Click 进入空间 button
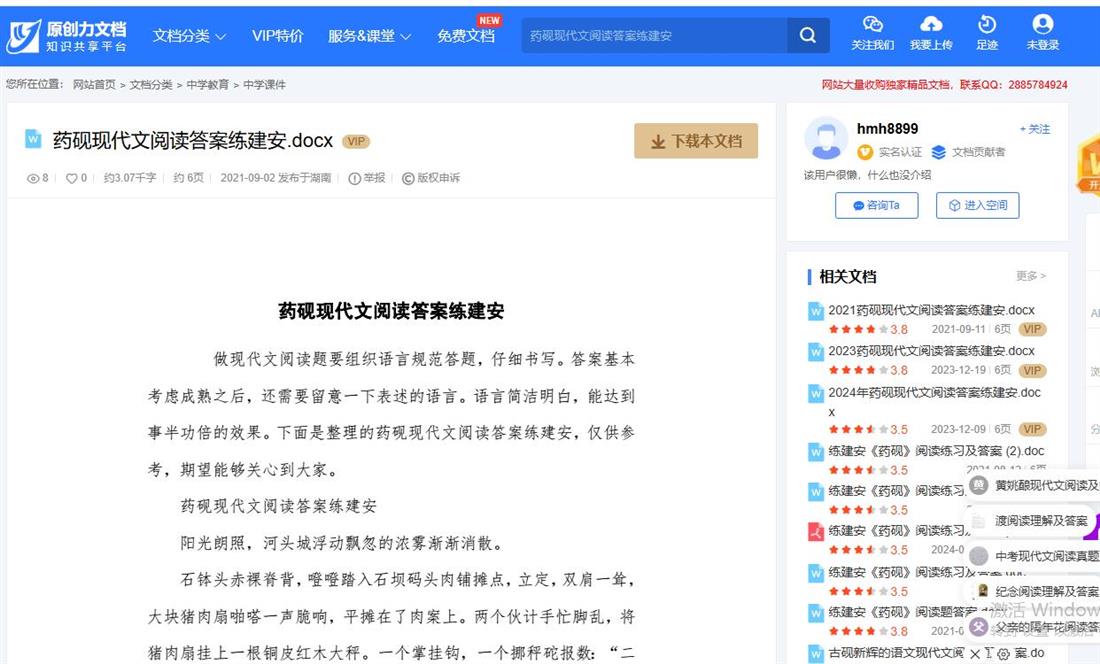The width and height of the screenshot is (1100, 664). 977,205
